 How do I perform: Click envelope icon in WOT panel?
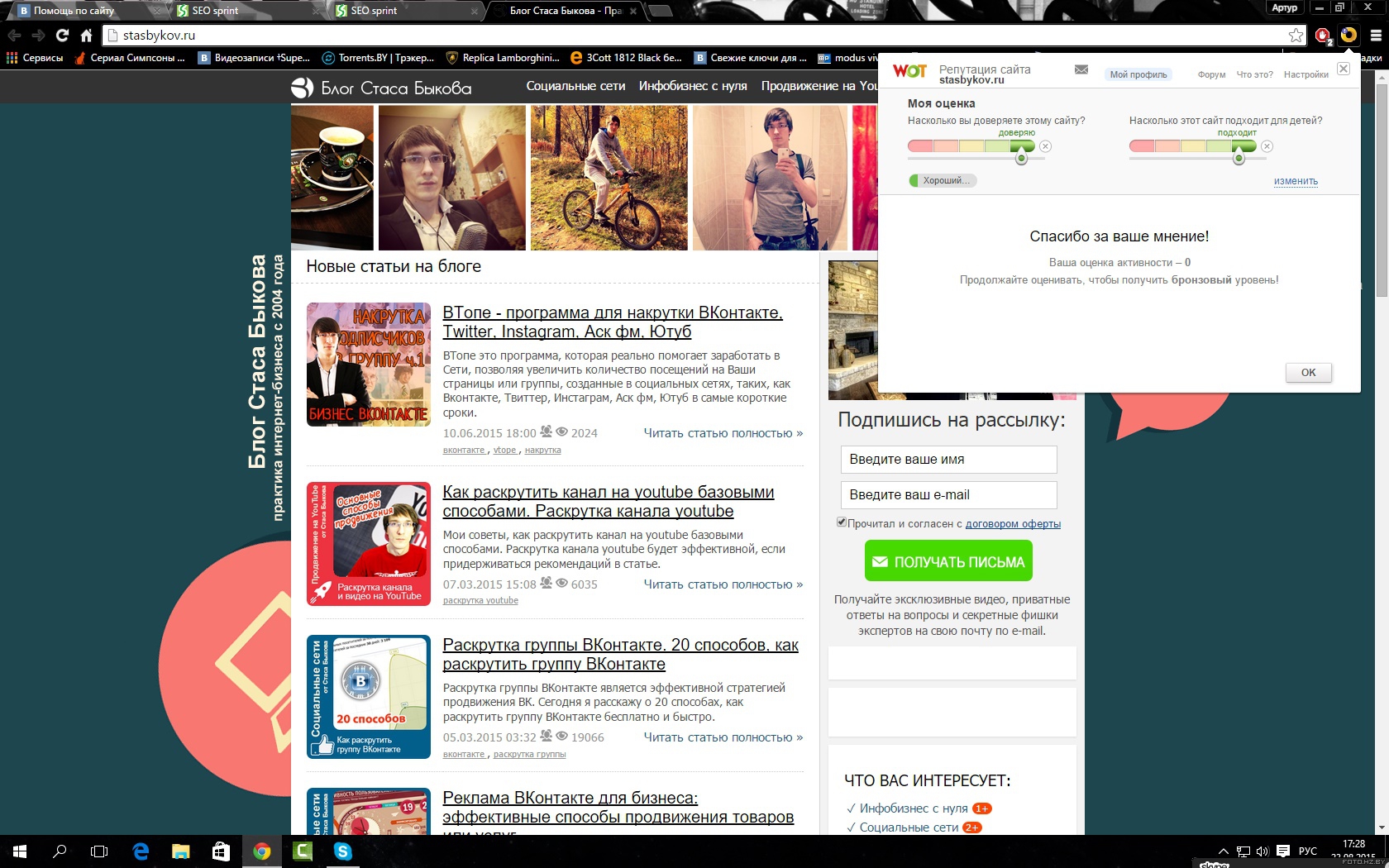coord(1081,69)
